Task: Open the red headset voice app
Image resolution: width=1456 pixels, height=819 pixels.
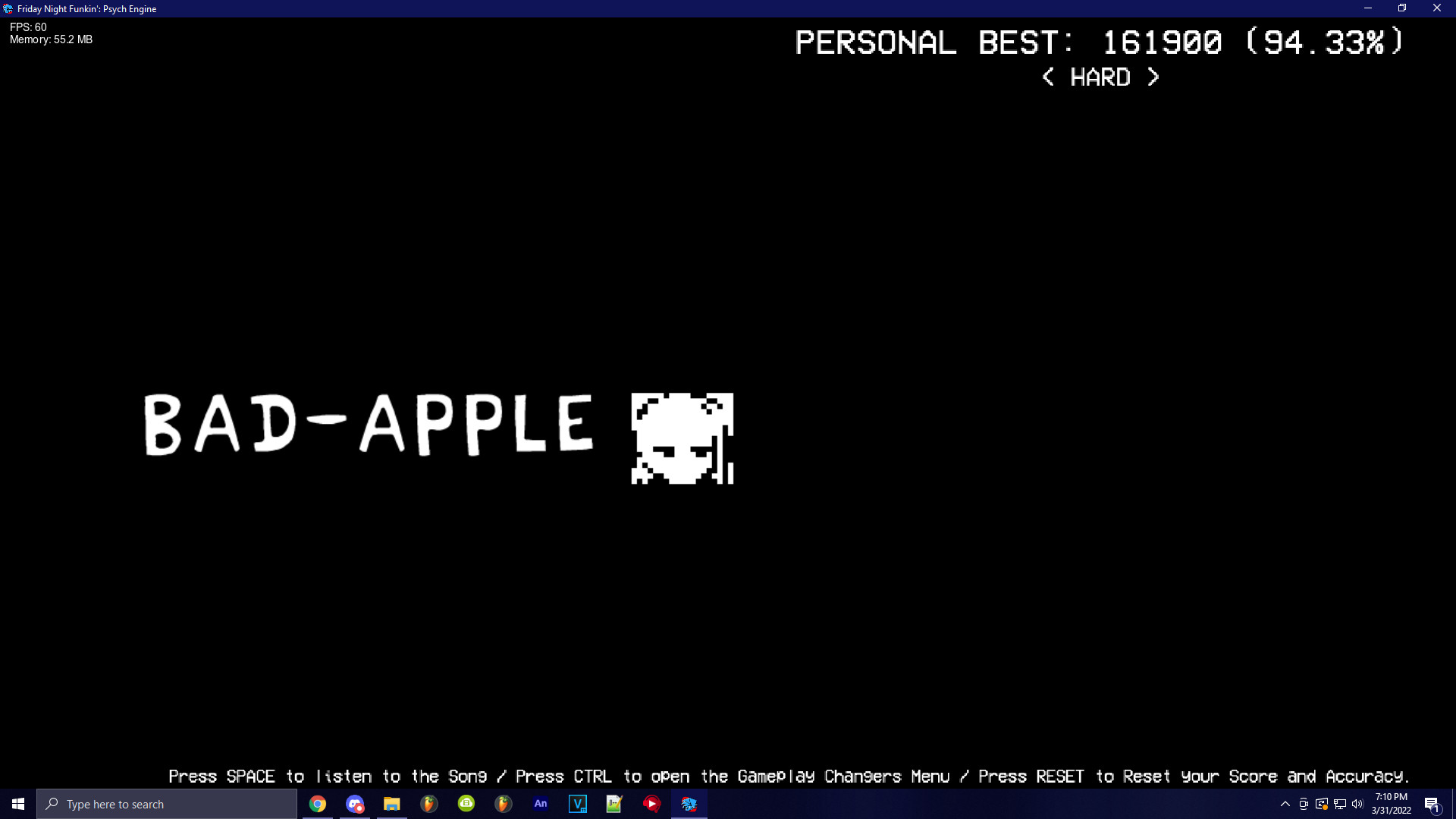Action: (651, 804)
